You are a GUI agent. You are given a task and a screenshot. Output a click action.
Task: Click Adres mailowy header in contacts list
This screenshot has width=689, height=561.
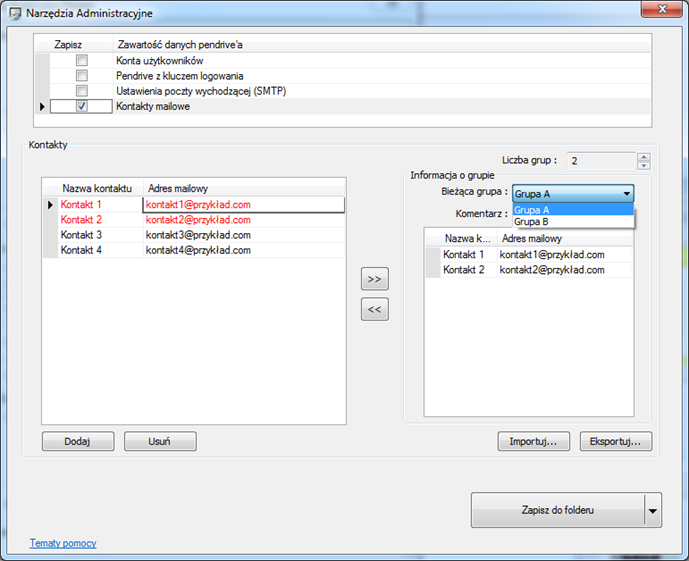point(178,188)
